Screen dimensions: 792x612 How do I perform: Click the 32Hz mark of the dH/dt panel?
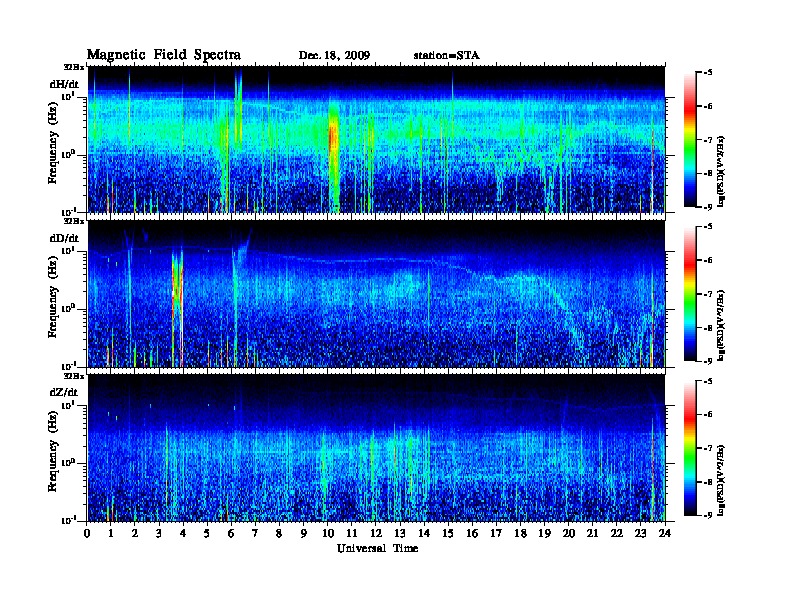tap(74, 67)
